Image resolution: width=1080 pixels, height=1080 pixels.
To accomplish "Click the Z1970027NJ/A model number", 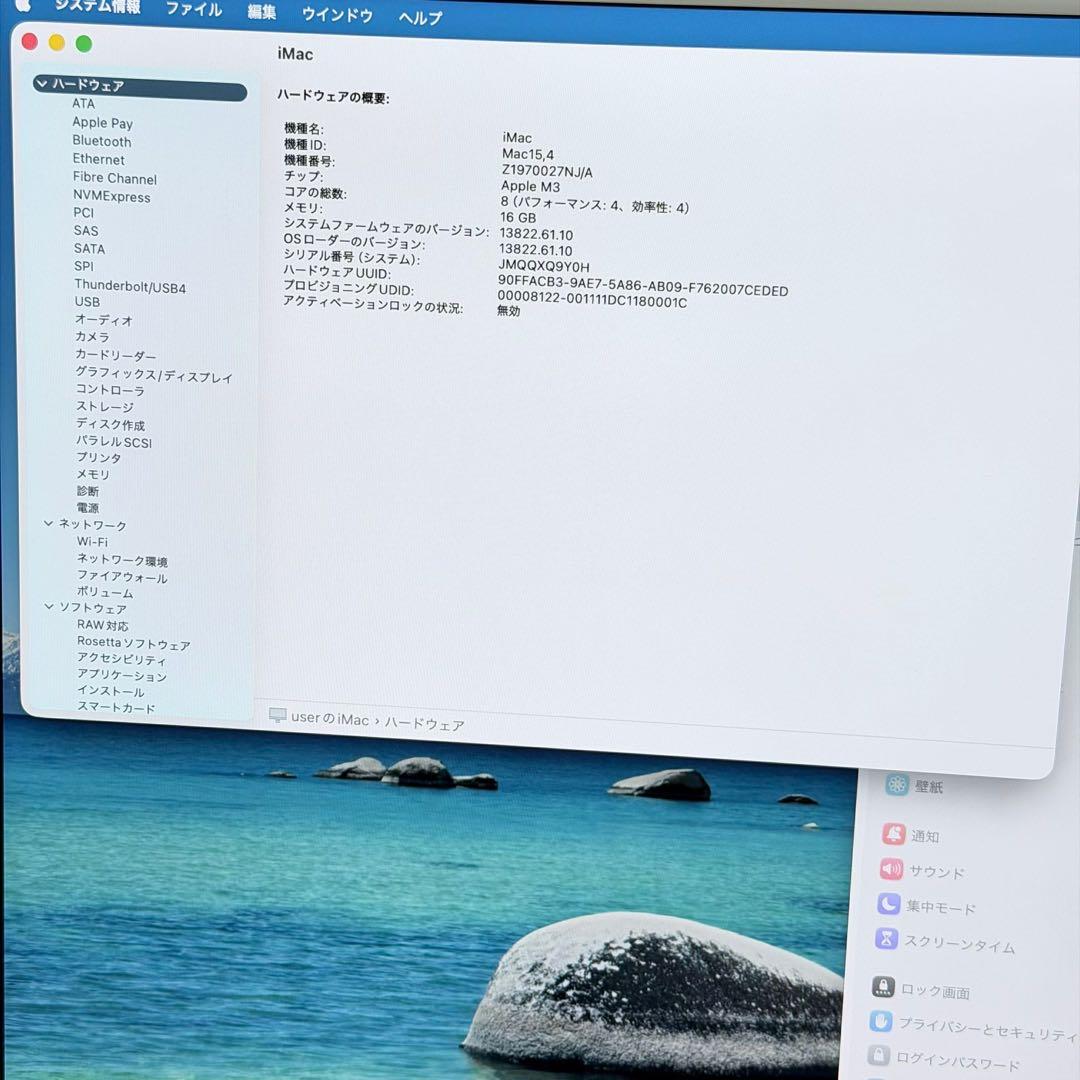I will click(547, 171).
